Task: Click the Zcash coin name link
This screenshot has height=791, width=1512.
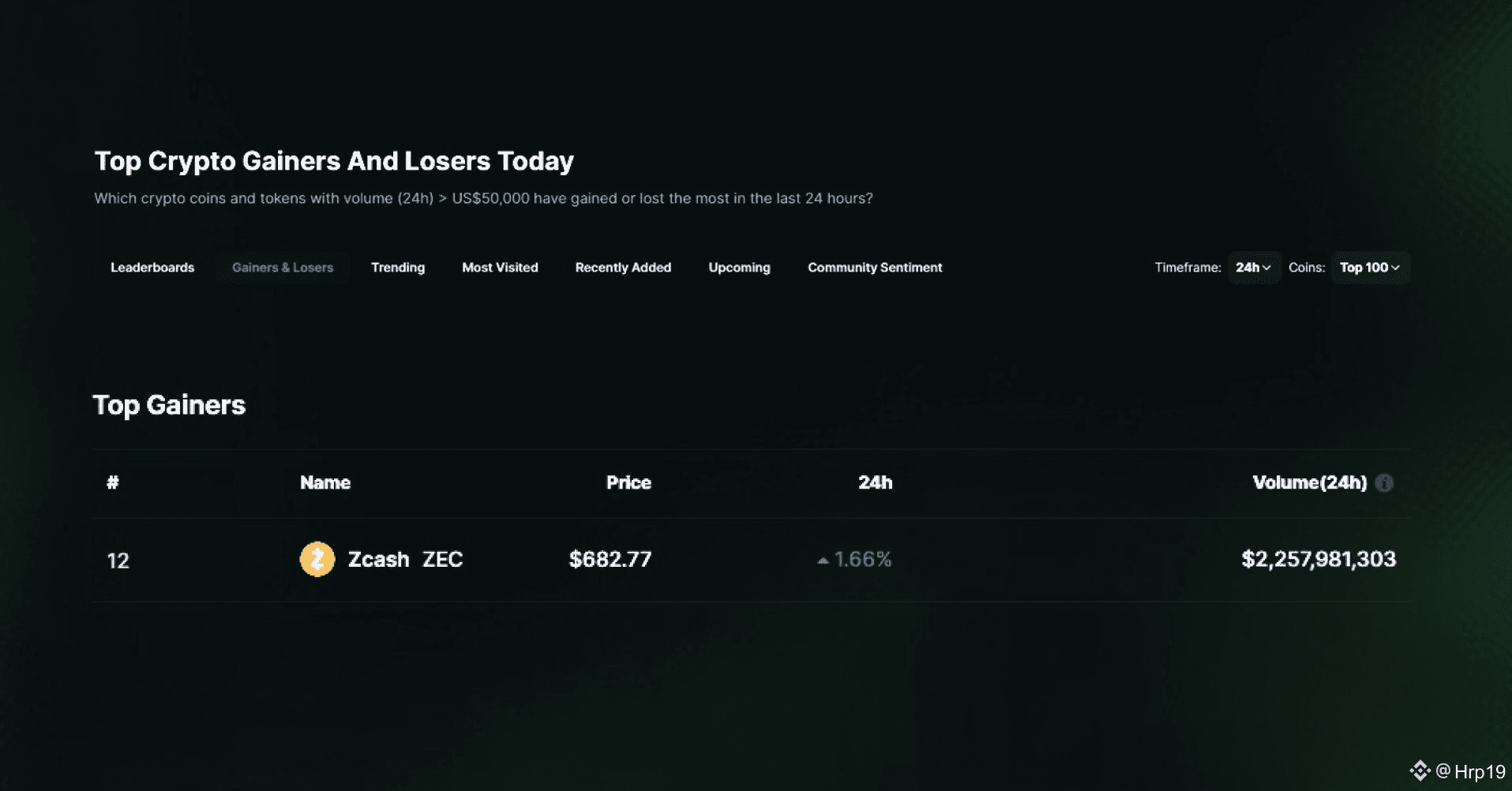Action: coord(379,559)
